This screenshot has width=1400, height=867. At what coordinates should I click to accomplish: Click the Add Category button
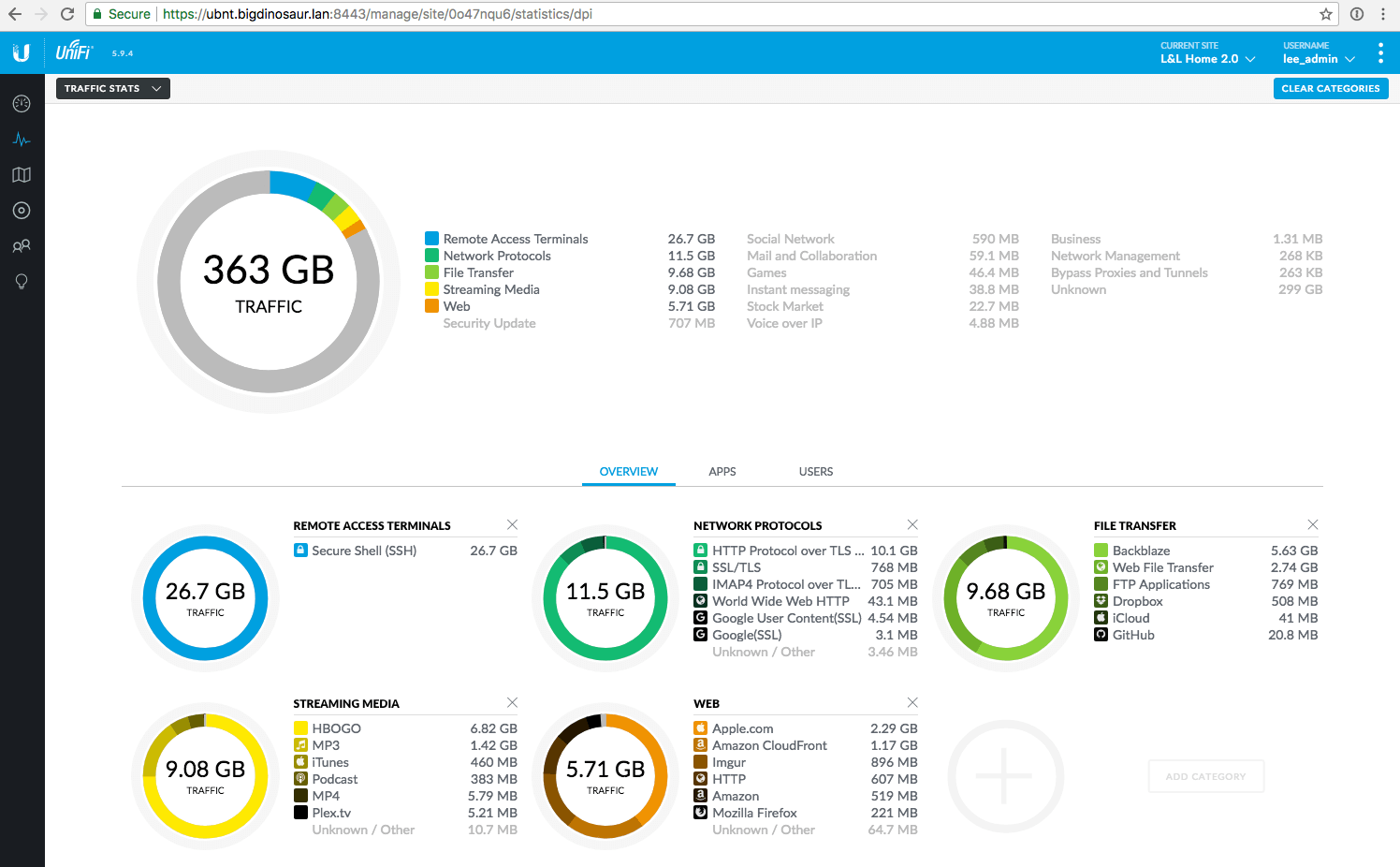pos(1205,776)
